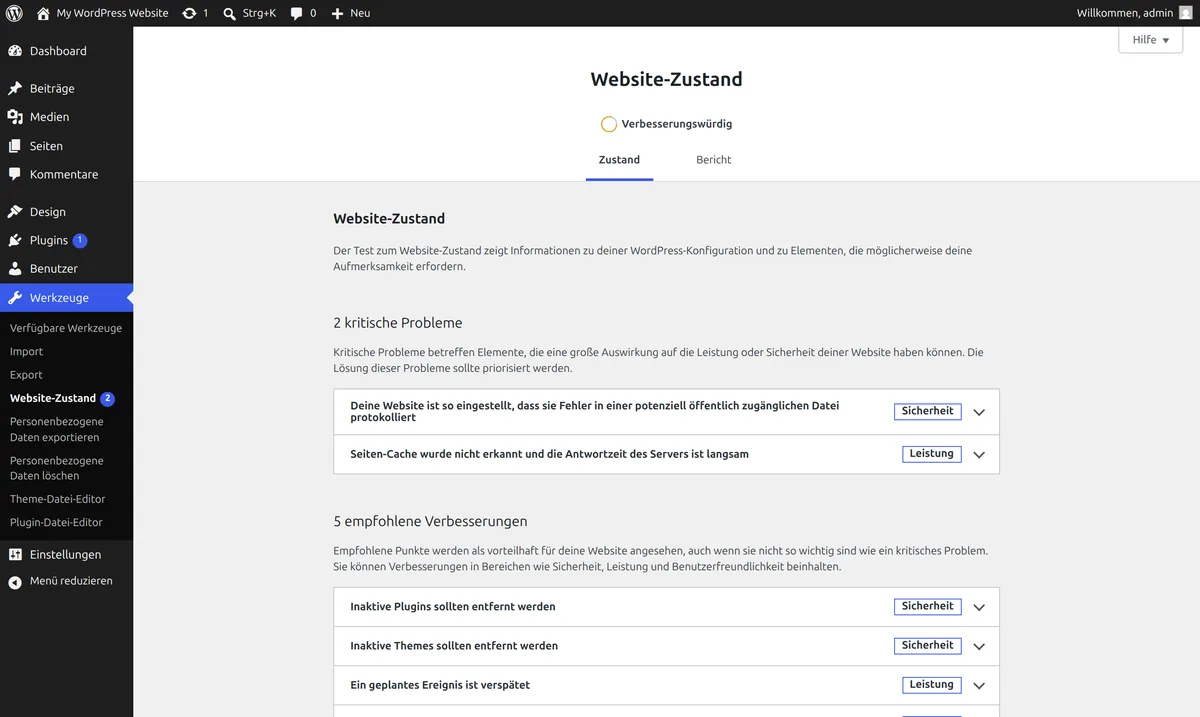Click the admin avatar image
1200x717 pixels.
[x=1186, y=13]
